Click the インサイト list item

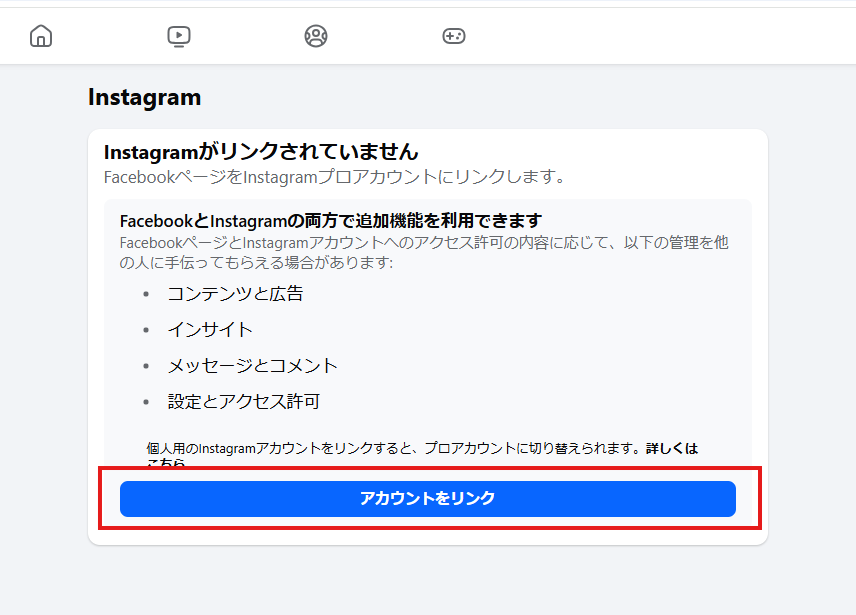(210, 328)
